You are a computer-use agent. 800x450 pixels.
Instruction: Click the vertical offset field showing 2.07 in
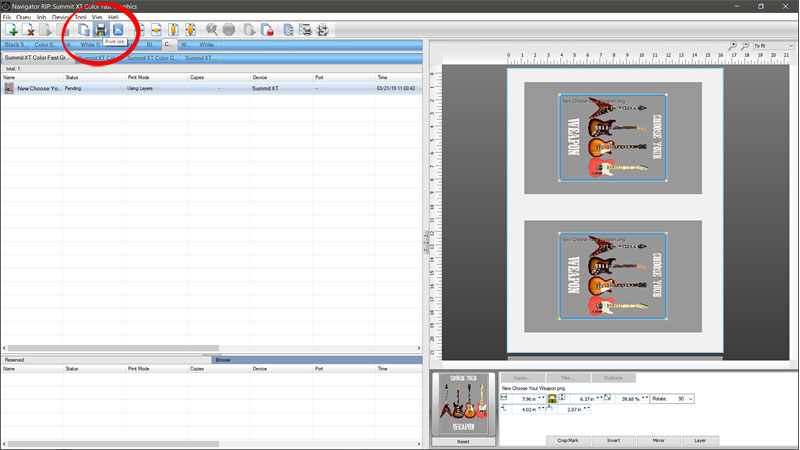(572, 409)
